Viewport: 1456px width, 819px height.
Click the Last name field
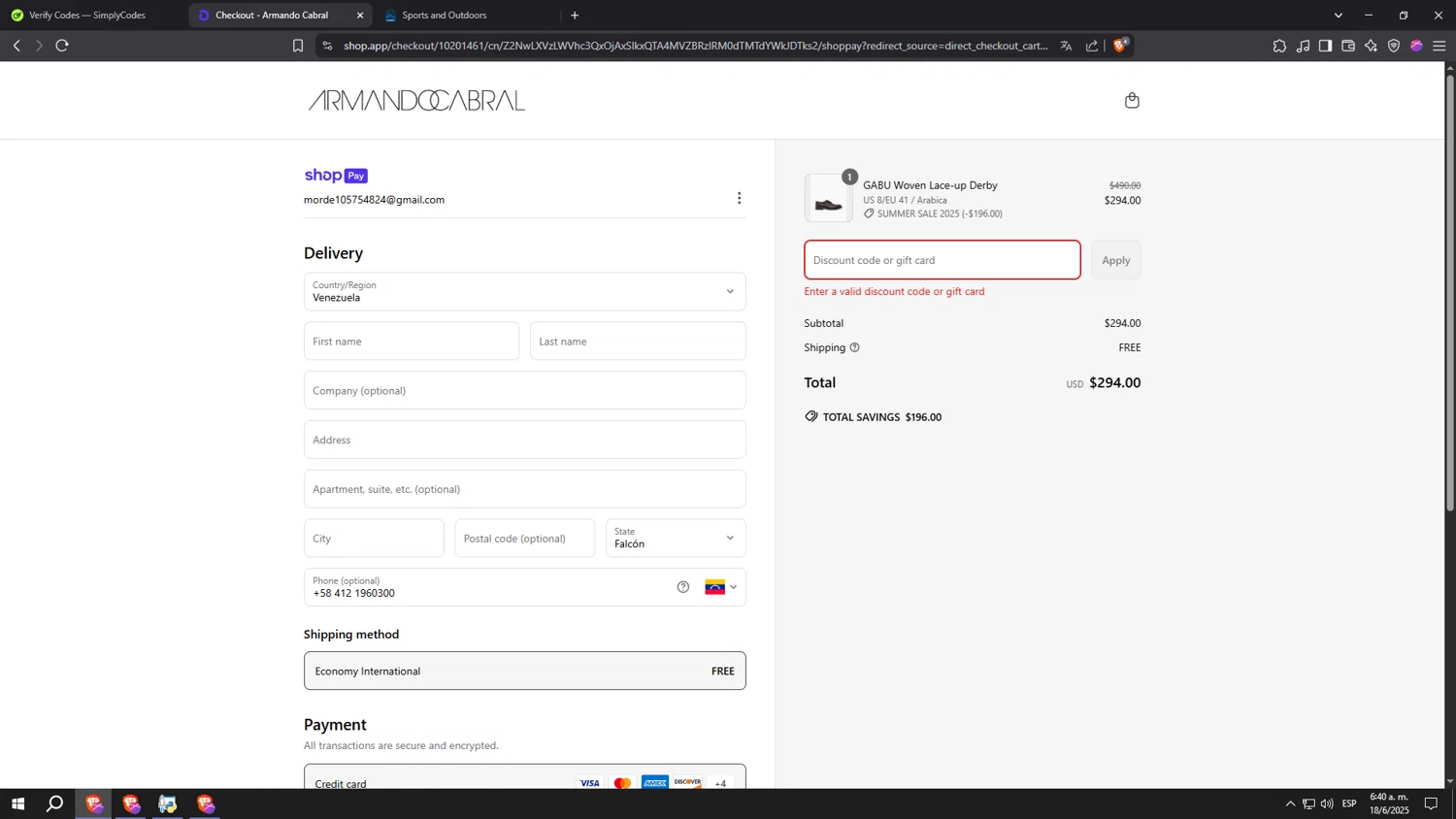pos(638,341)
